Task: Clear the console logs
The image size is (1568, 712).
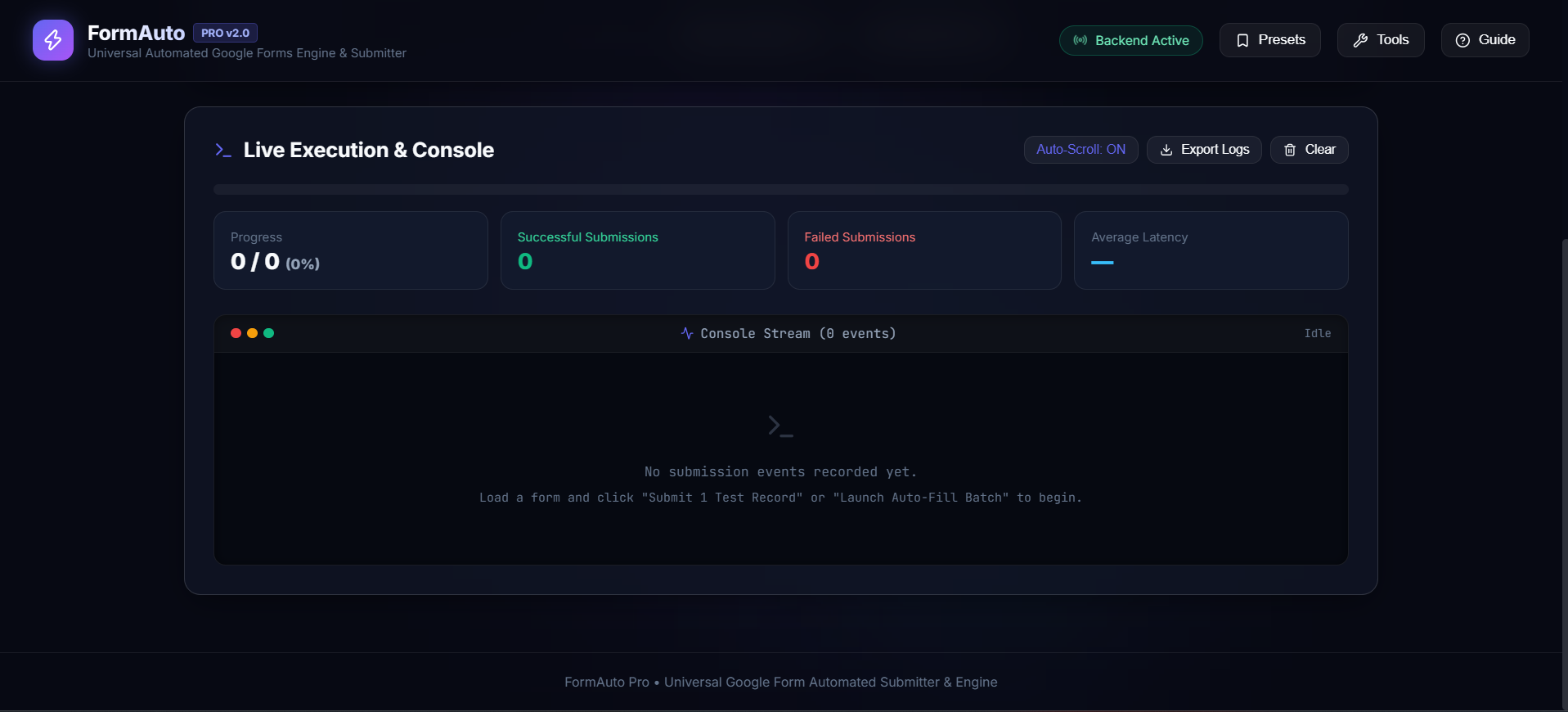Action: (1309, 150)
